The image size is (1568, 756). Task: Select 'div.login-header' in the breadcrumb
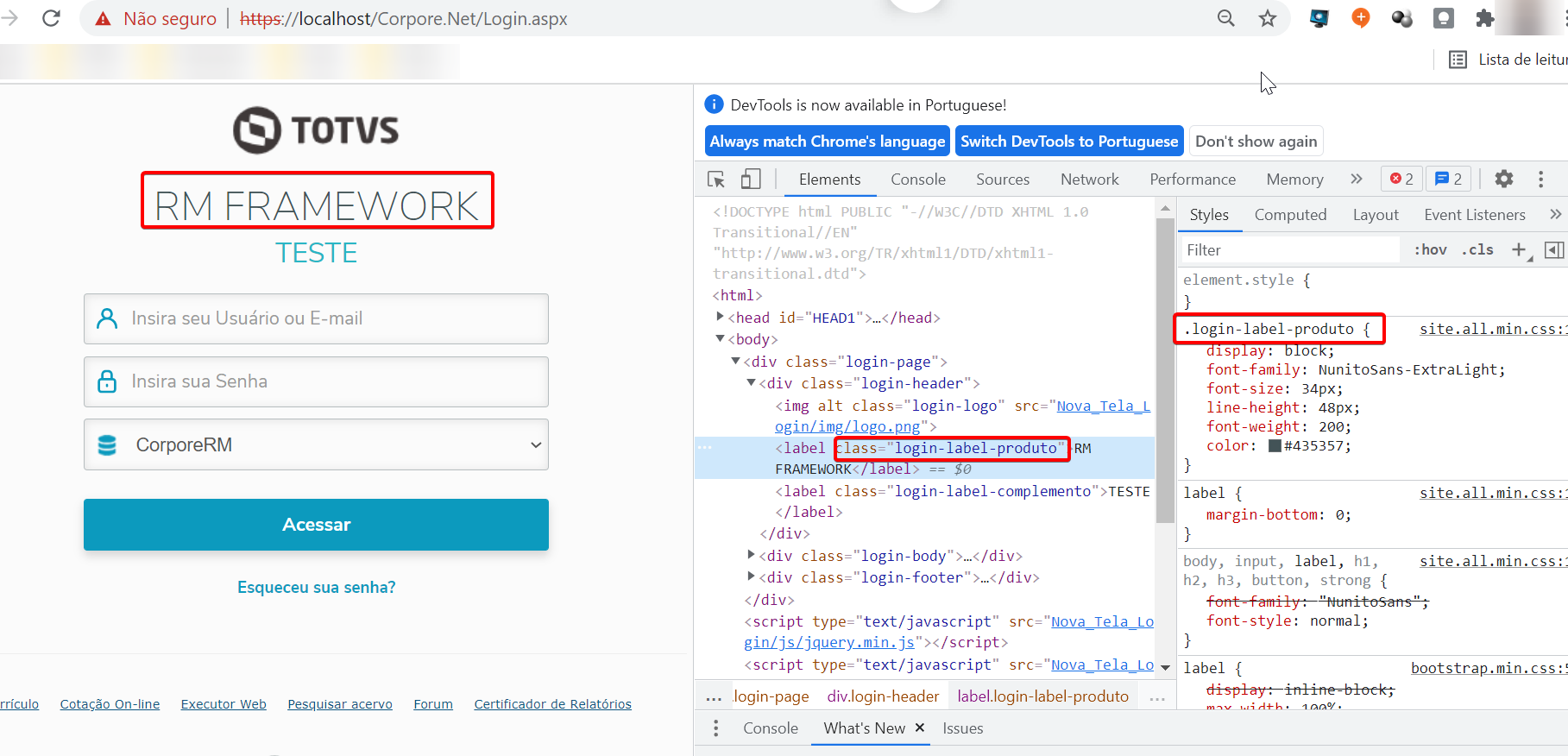883,696
